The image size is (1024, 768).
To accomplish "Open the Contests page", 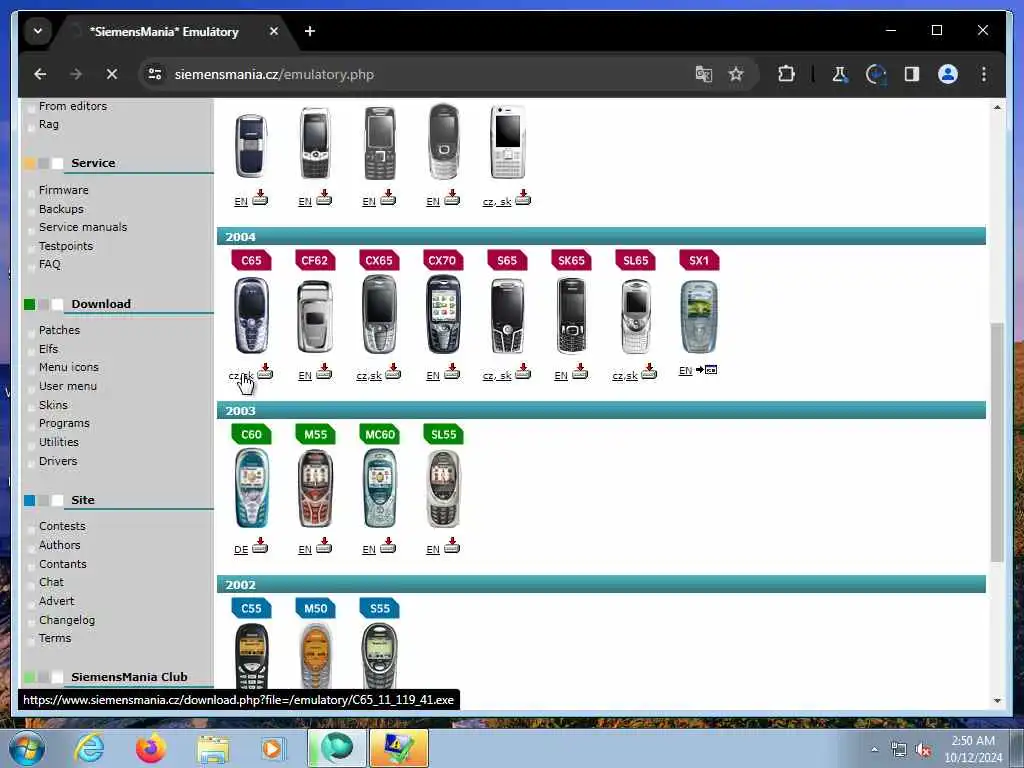I will [x=62, y=526].
